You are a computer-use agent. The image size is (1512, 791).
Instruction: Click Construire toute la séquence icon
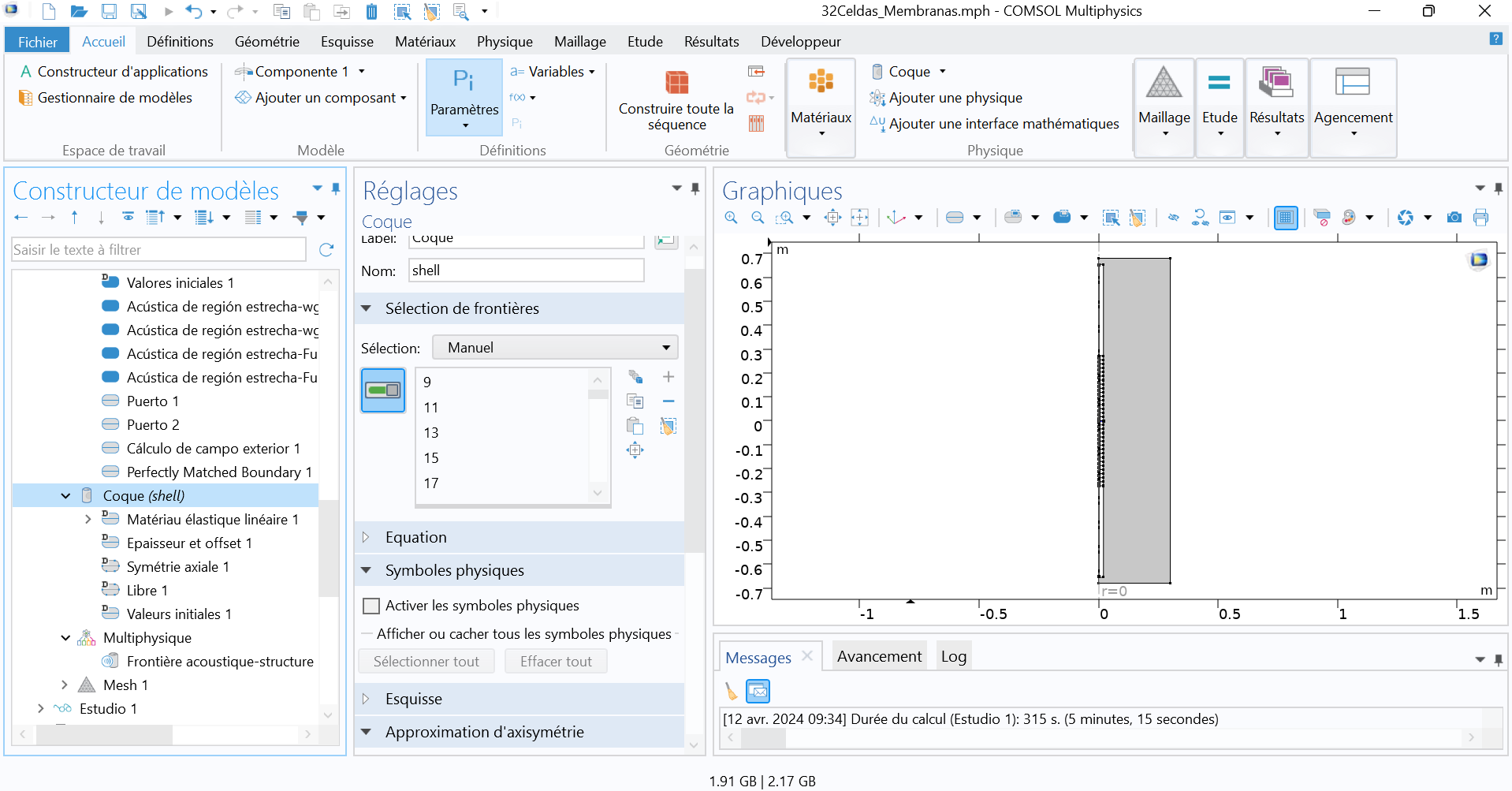pyautogui.click(x=676, y=82)
